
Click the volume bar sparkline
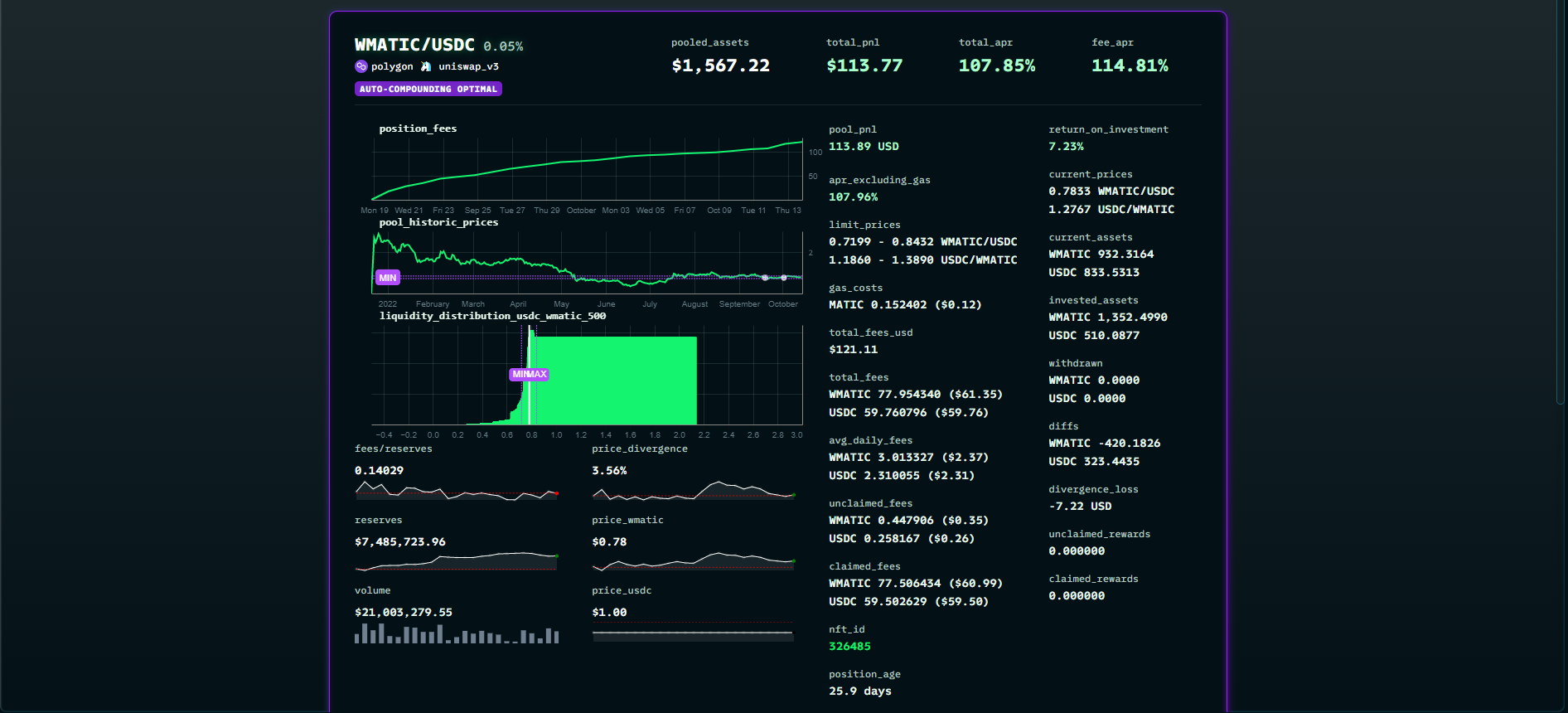[457, 634]
